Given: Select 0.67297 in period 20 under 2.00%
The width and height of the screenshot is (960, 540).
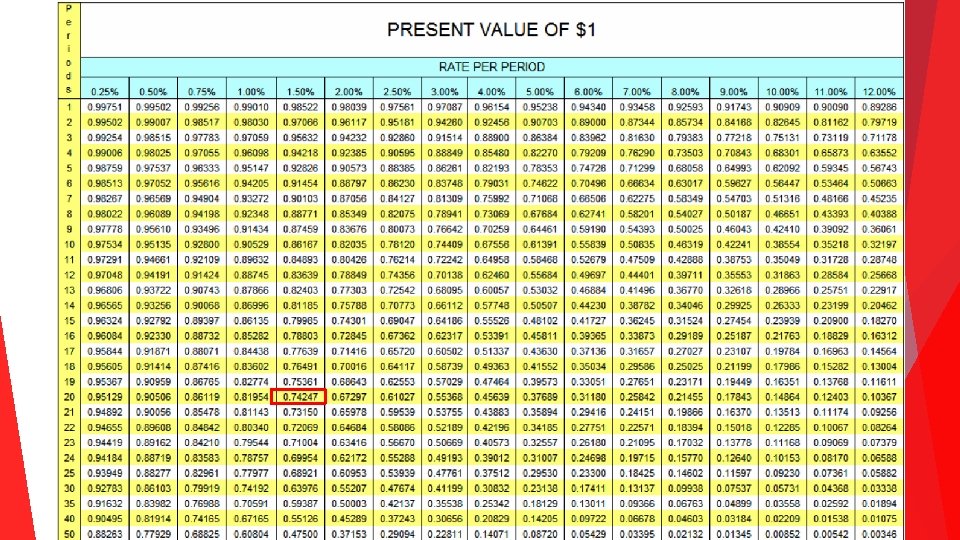Looking at the screenshot, I should click(x=348, y=397).
